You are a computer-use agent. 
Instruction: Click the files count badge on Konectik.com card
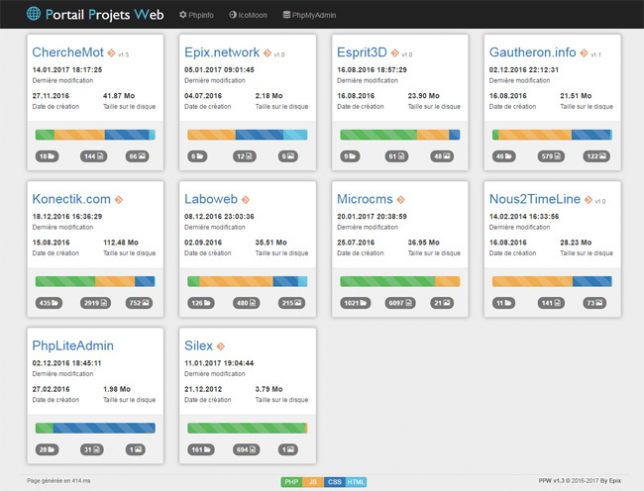point(95,303)
